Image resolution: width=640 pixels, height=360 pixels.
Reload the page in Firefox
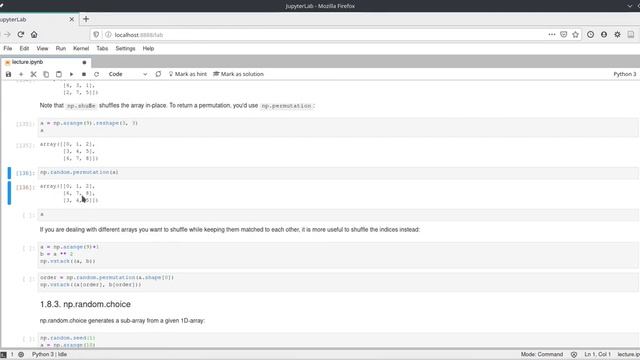point(21,35)
